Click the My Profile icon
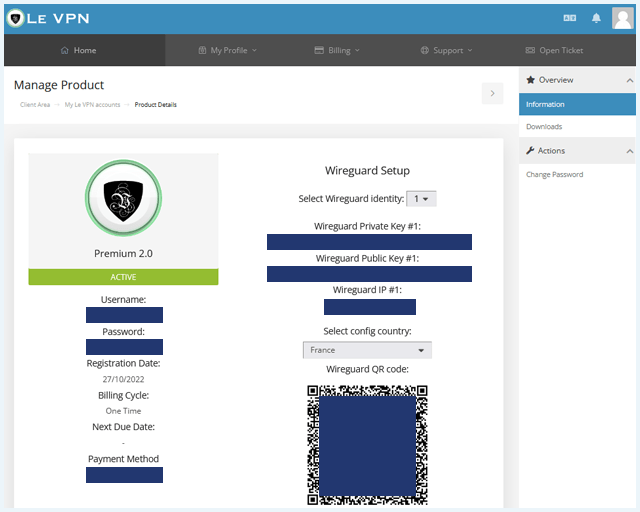This screenshot has width=640, height=512. [x=202, y=50]
